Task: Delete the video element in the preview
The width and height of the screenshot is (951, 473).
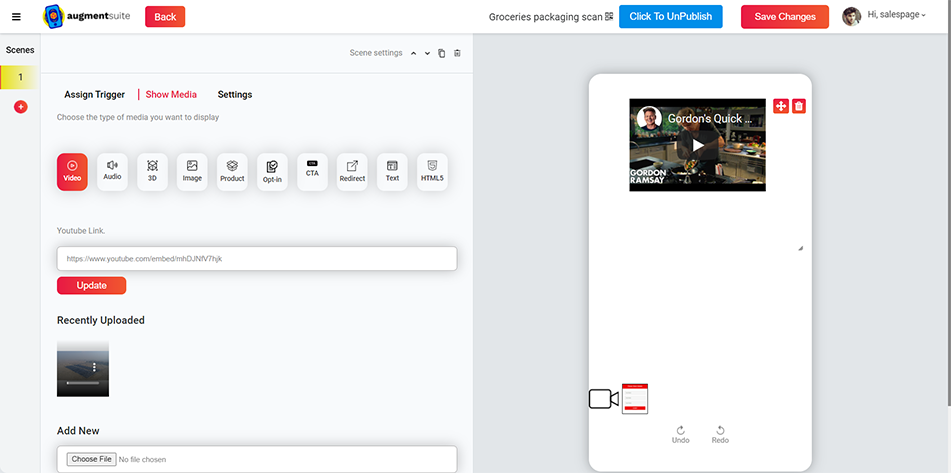Action: click(799, 106)
